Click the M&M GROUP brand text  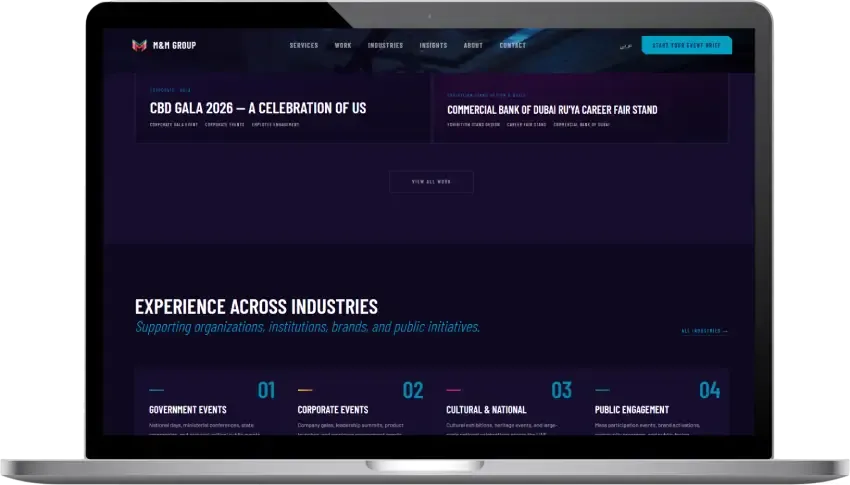tap(174, 46)
